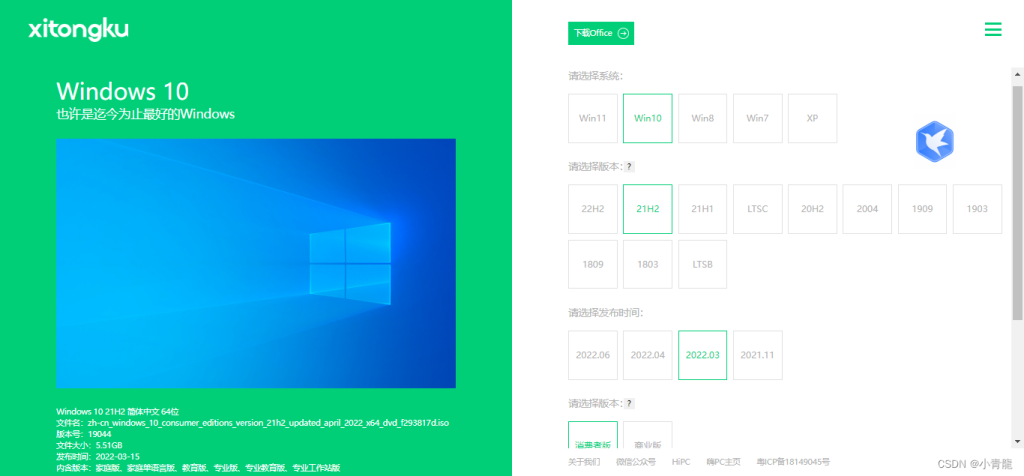Screen dimensions: 1024x476
Task: Click the 下载Office button
Action: click(x=601, y=33)
